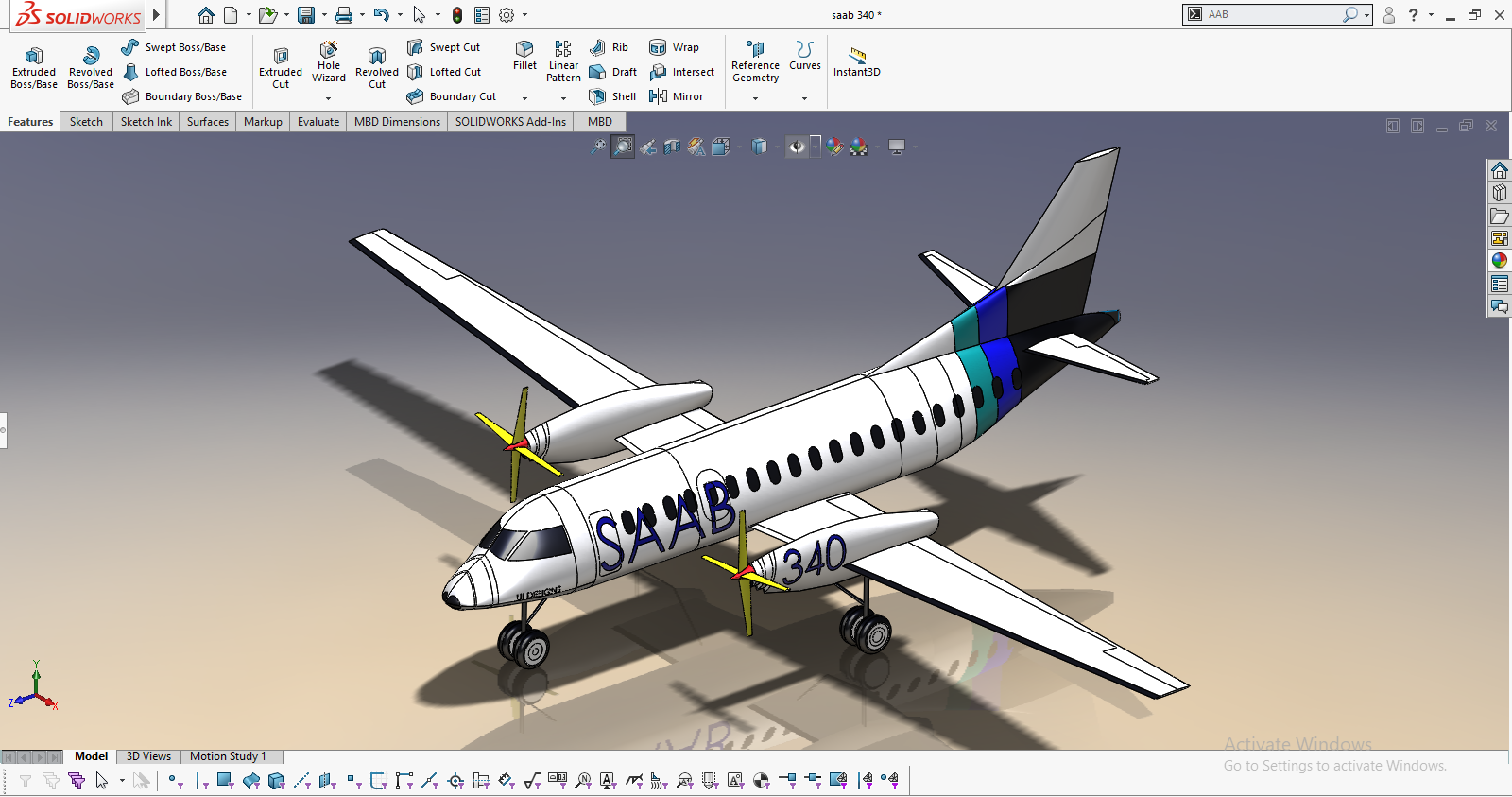
Task: Activate the Section View tool
Action: click(672, 147)
